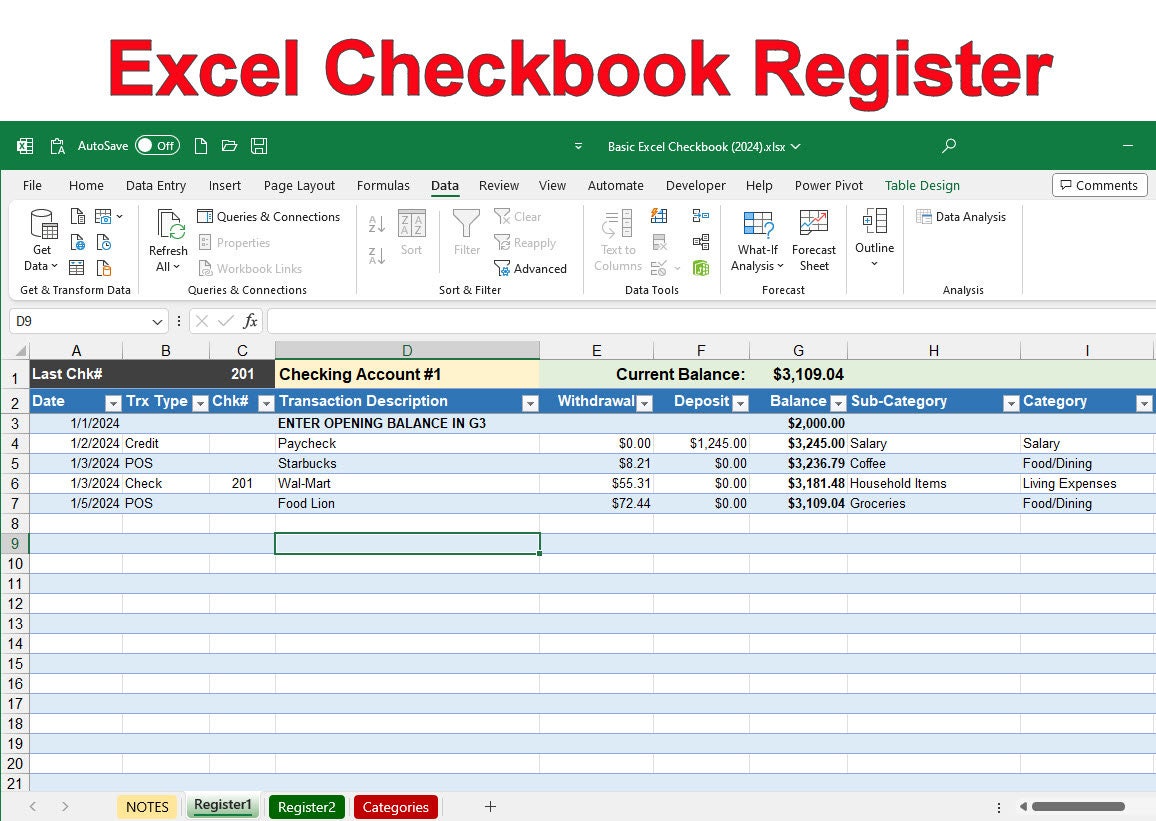Open the Power Pivot ribbon tab

(828, 185)
